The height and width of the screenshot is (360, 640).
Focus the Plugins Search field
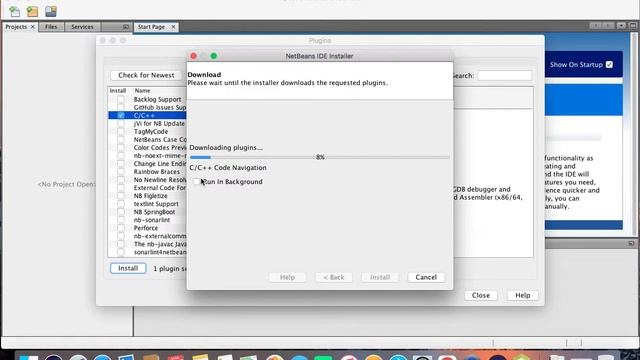coord(504,76)
